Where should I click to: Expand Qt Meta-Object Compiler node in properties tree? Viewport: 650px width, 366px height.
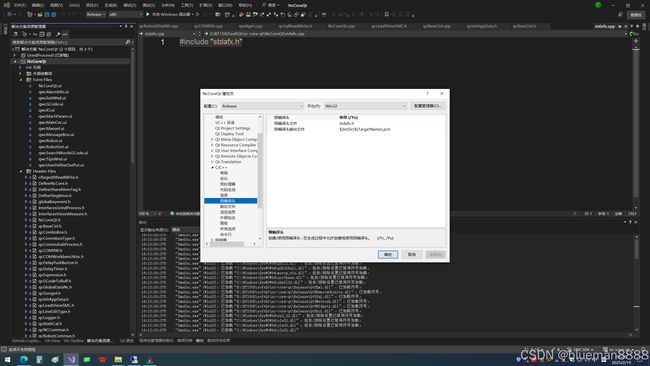tap(212, 140)
